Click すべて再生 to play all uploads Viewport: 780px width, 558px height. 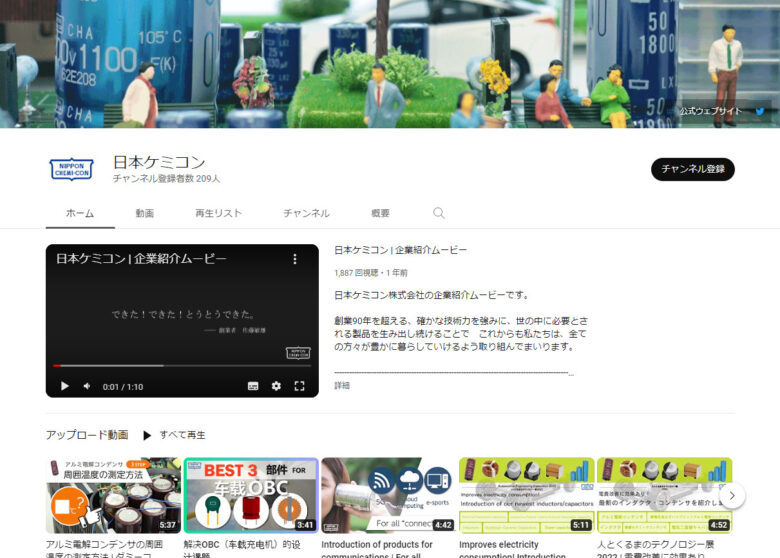click(x=182, y=435)
